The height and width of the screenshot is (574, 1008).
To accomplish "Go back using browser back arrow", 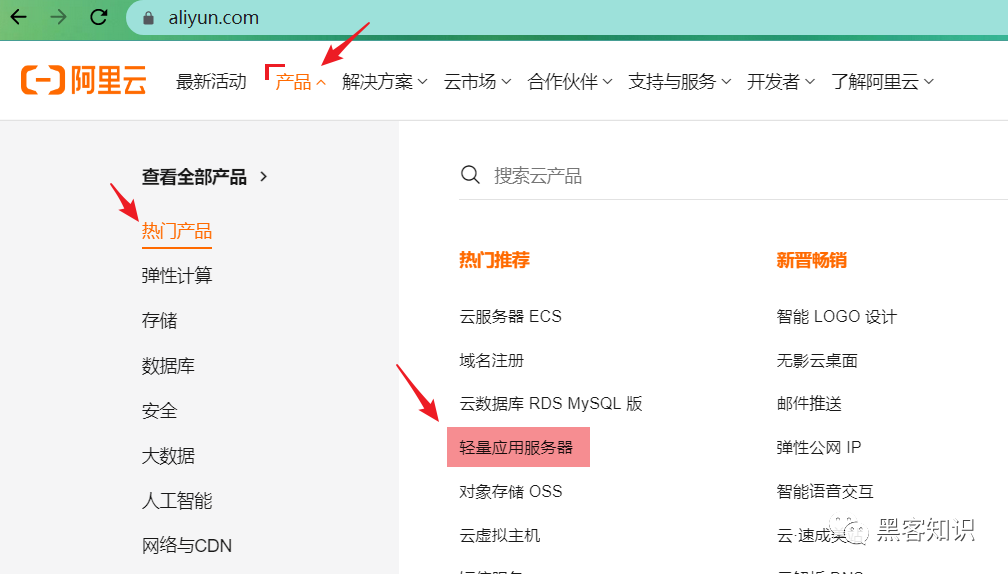I will (19, 17).
